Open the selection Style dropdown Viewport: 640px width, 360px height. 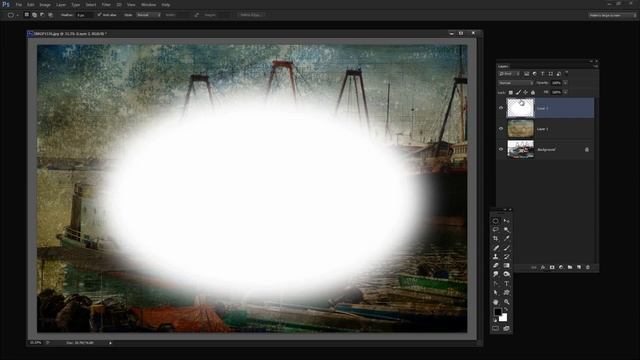[148, 15]
